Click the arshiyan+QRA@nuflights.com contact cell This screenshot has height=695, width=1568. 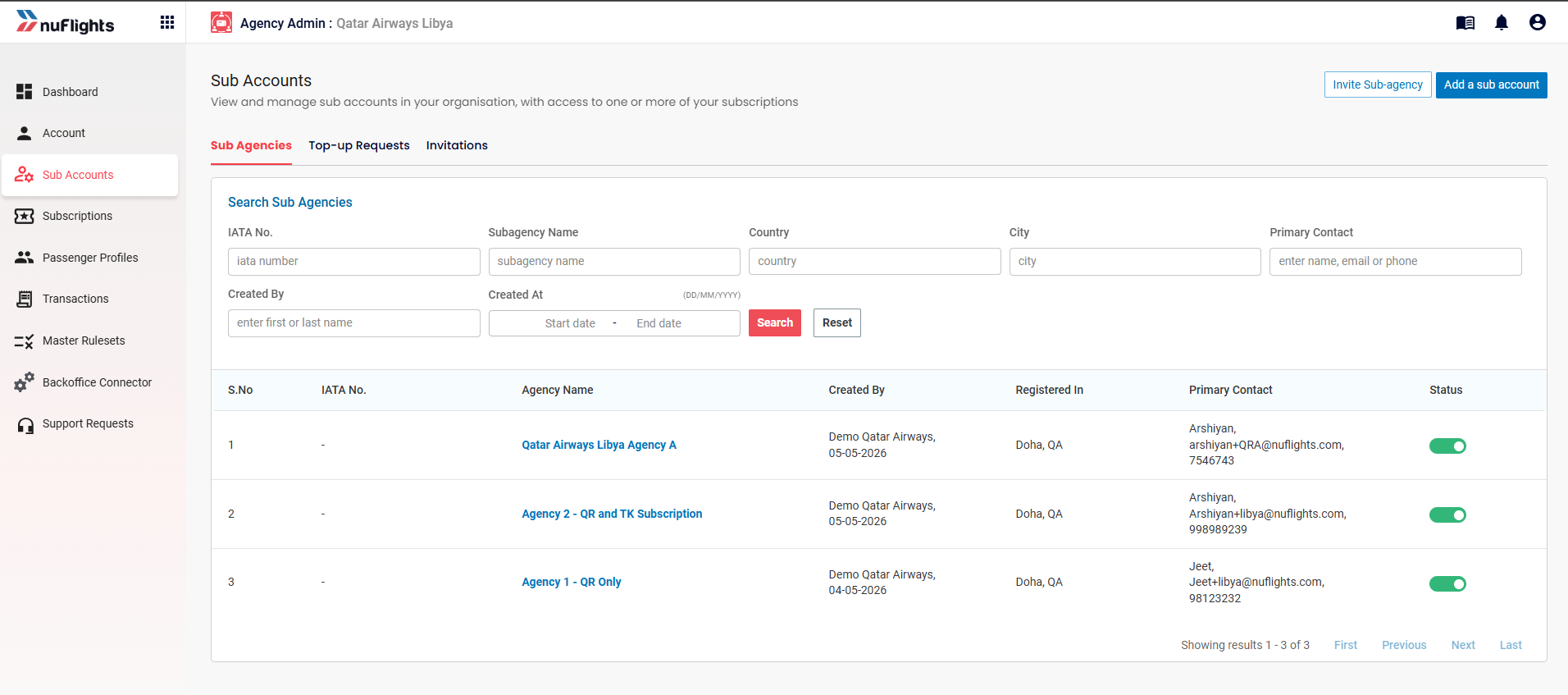tap(1266, 445)
